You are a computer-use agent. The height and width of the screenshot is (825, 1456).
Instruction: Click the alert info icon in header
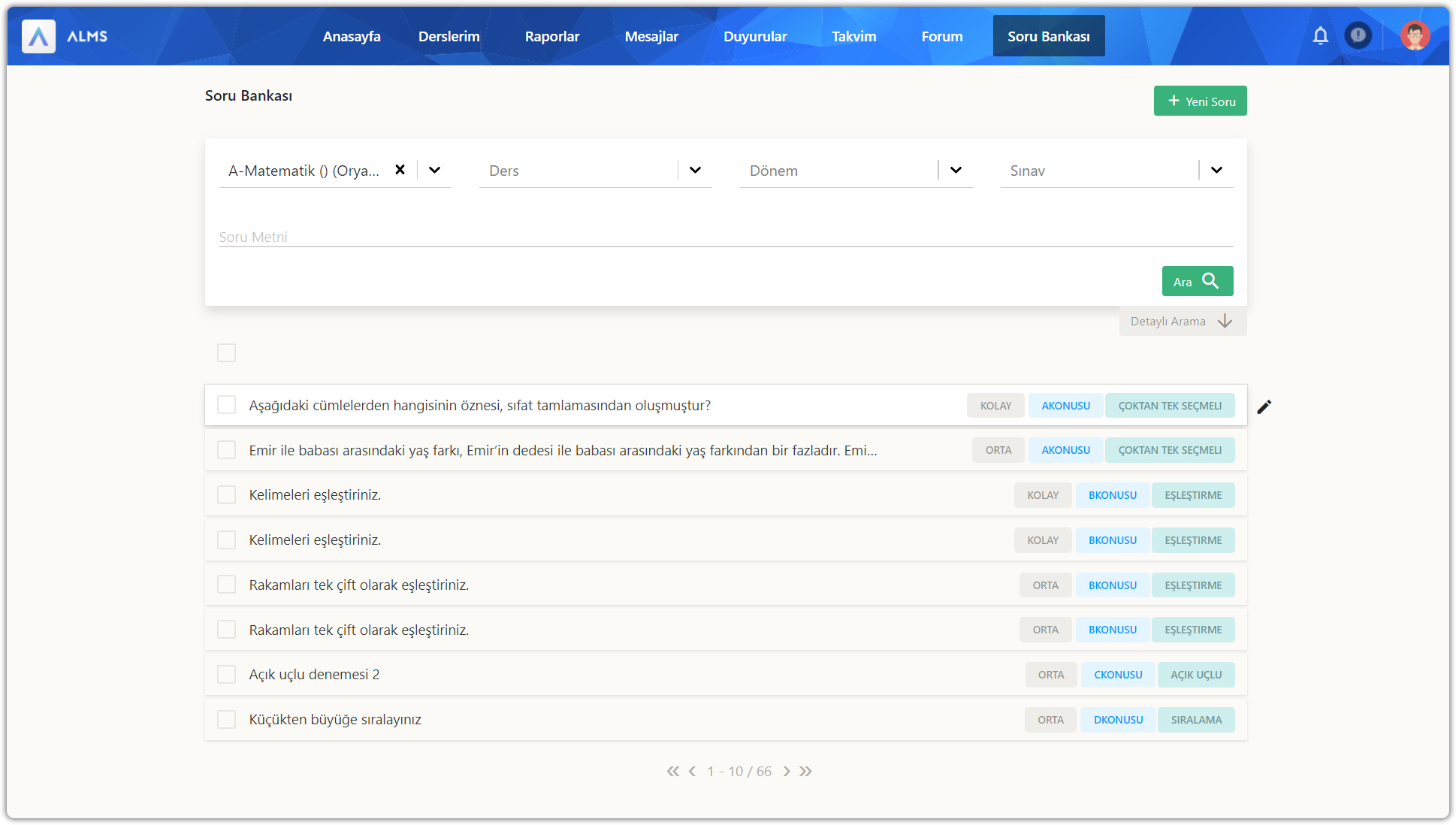(x=1358, y=35)
